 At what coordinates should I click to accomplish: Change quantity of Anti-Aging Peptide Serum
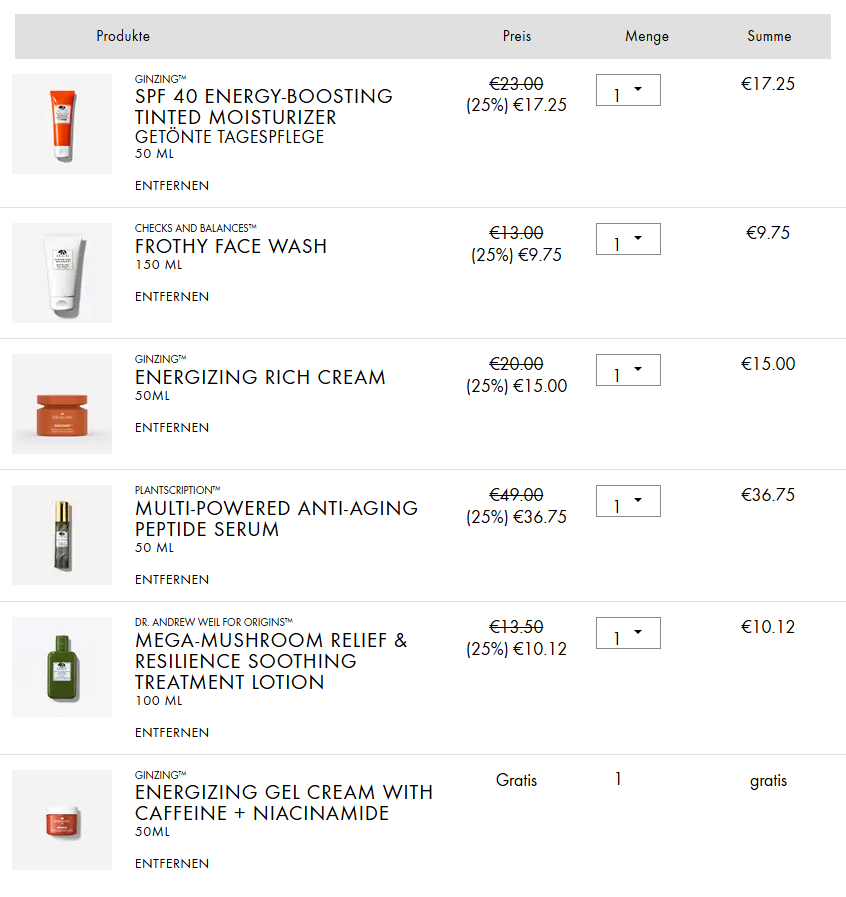pyautogui.click(x=628, y=502)
